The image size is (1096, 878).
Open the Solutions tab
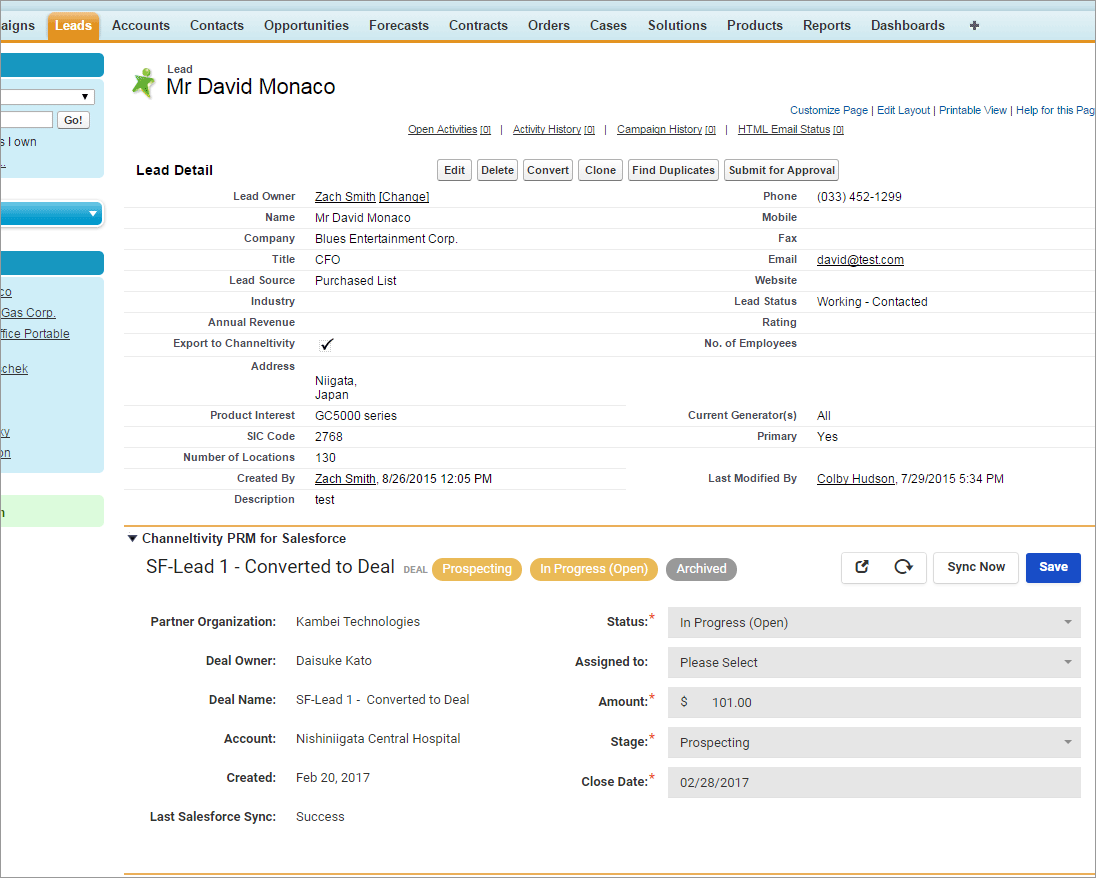point(677,26)
